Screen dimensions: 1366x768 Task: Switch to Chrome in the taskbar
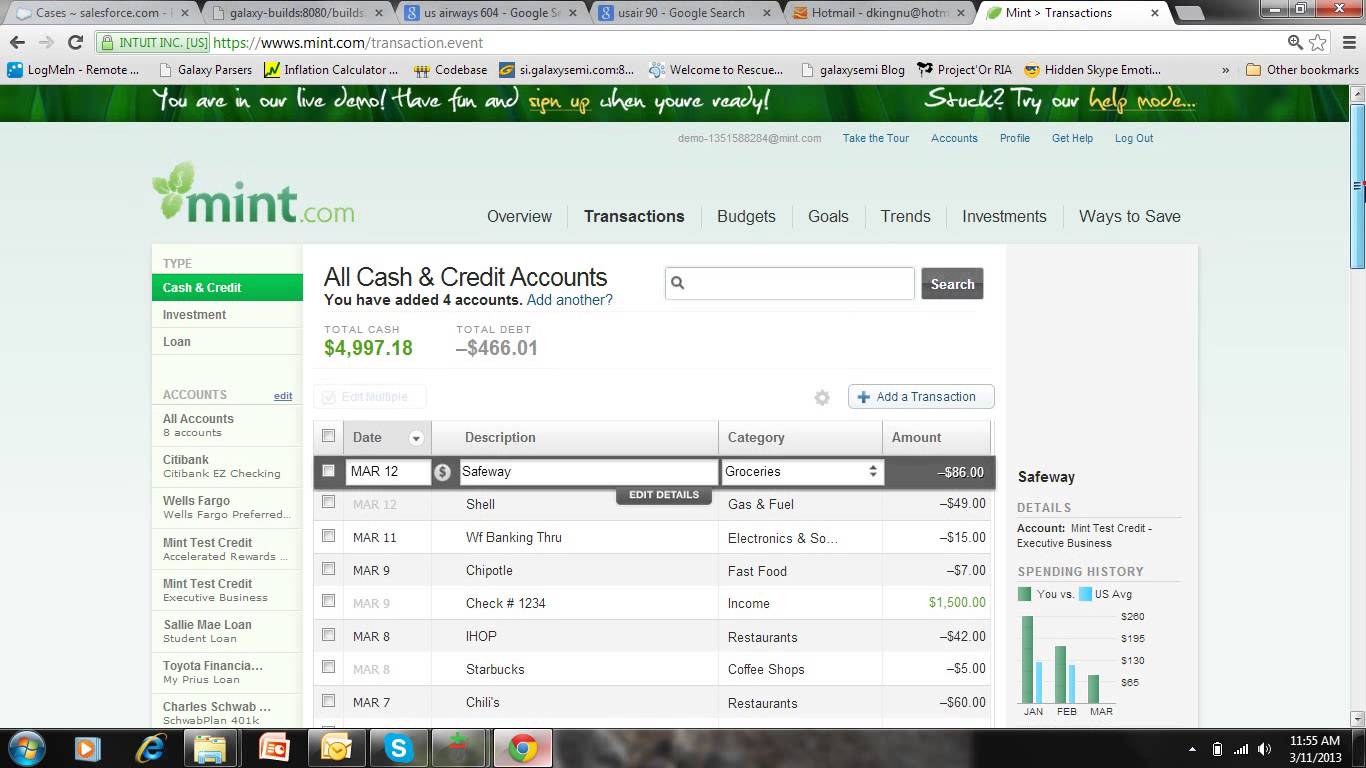pos(522,748)
